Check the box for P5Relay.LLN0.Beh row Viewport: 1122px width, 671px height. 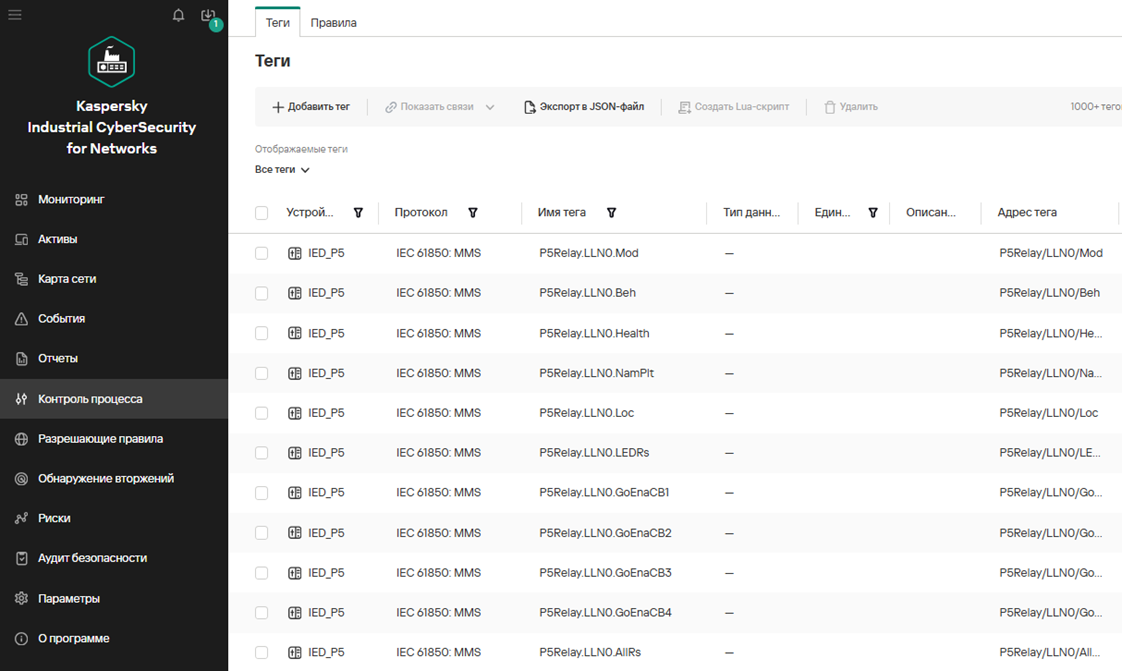(262, 293)
